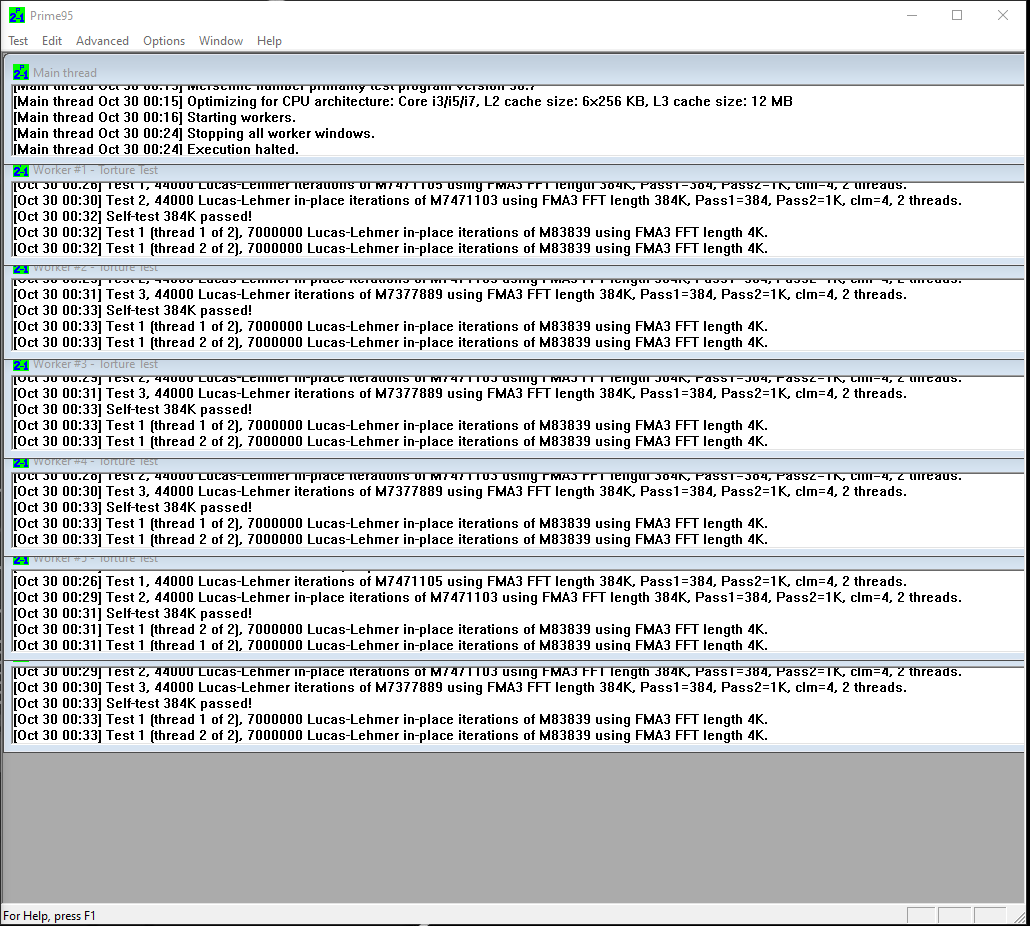Click the Prime95 app icon in title bar

pyautogui.click(x=16, y=15)
